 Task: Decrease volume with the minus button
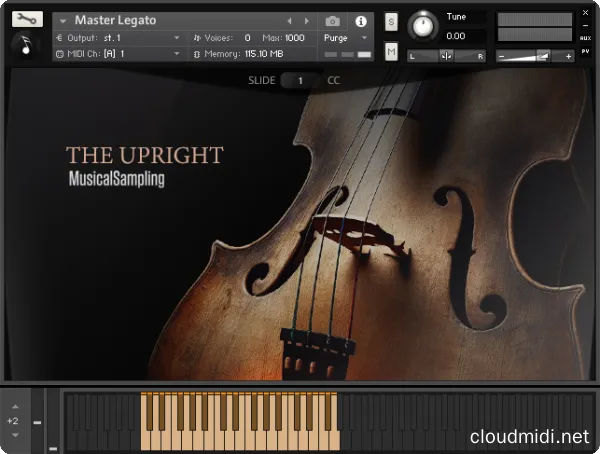click(502, 57)
